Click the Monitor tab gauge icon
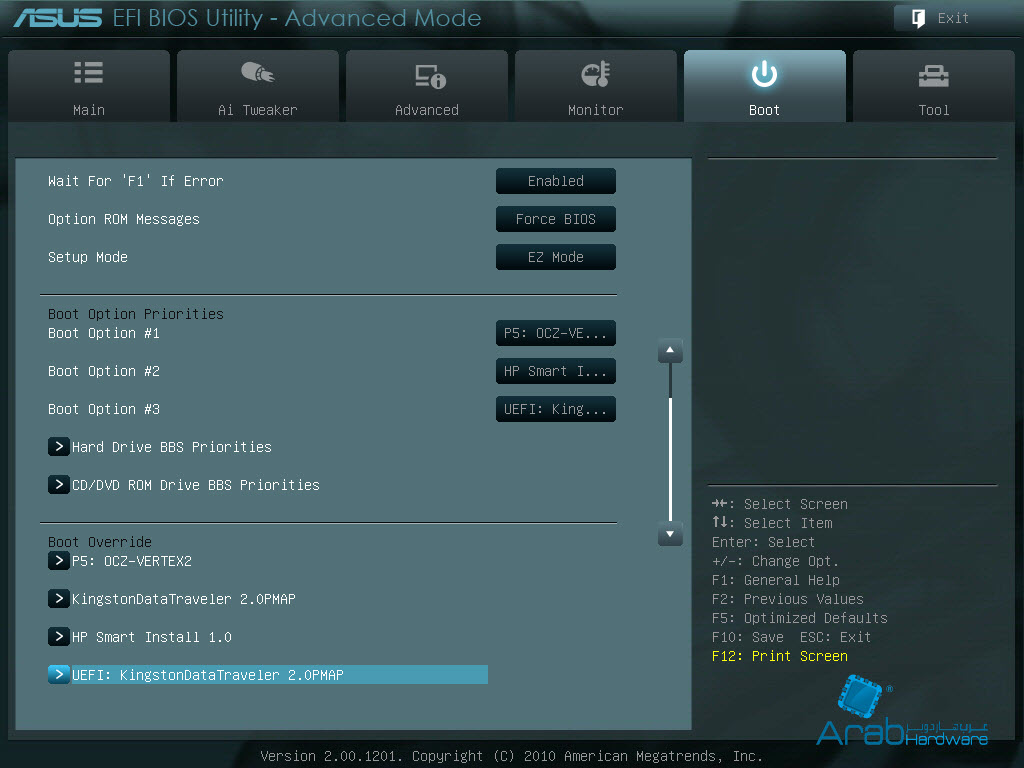 pyautogui.click(x=596, y=74)
